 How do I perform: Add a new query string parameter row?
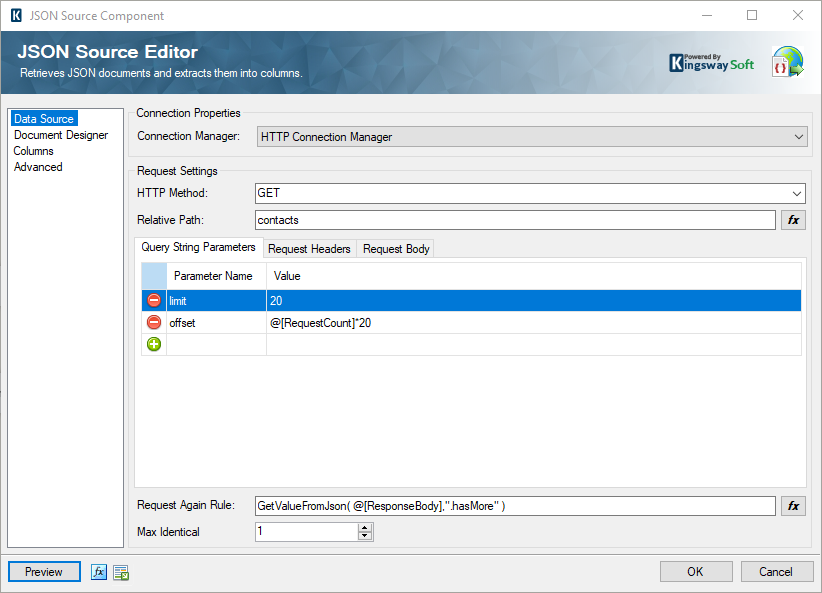click(x=154, y=344)
